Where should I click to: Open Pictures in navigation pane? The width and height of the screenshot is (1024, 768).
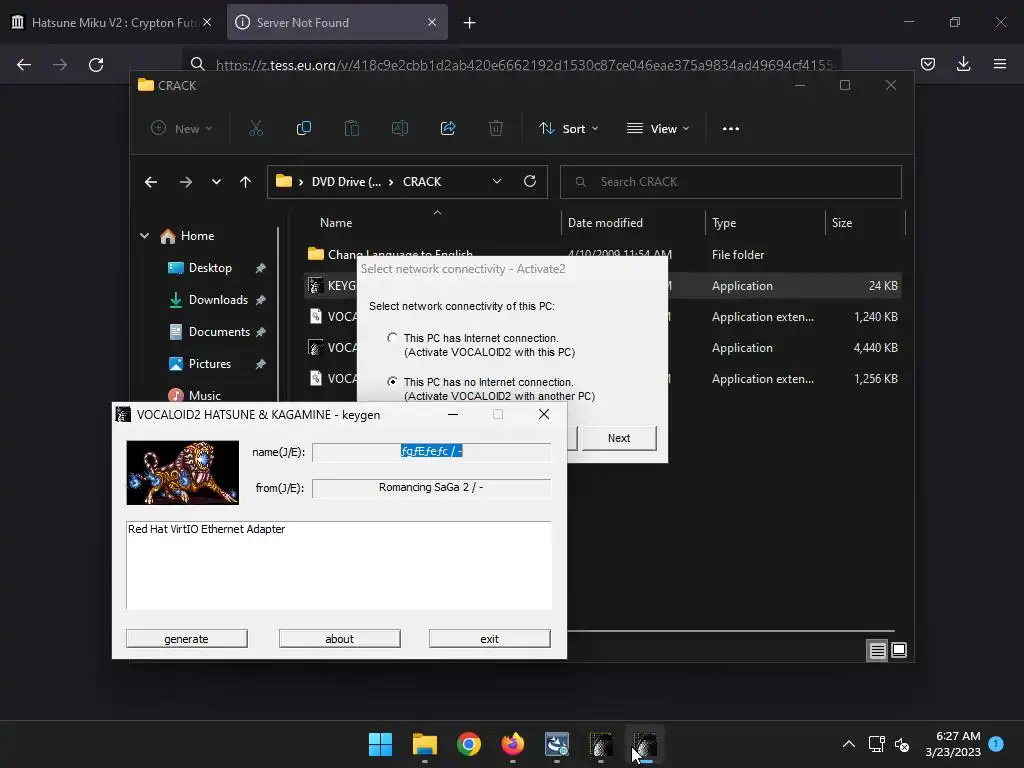pyautogui.click(x=210, y=364)
